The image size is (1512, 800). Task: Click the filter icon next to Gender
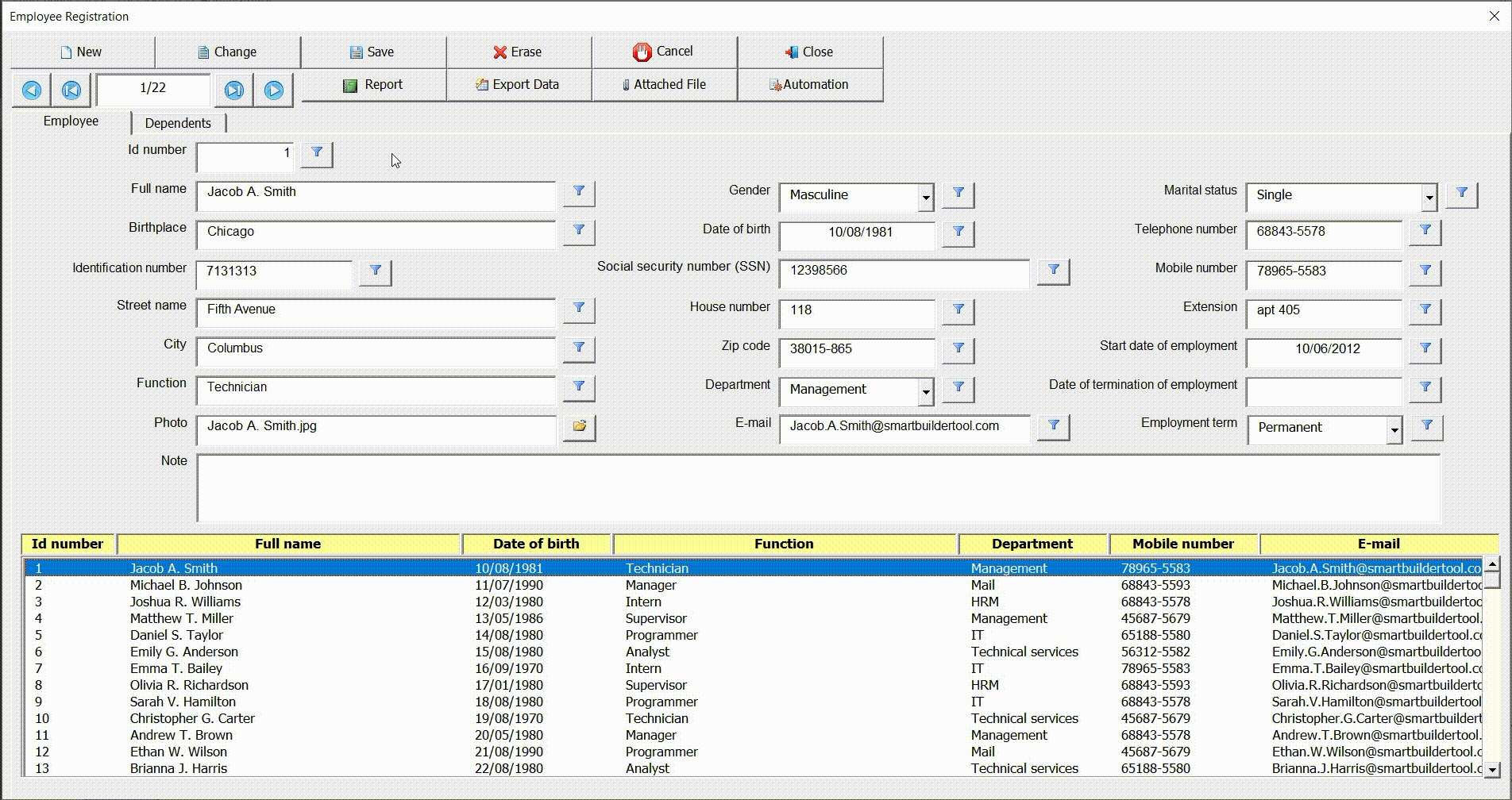tap(958, 194)
